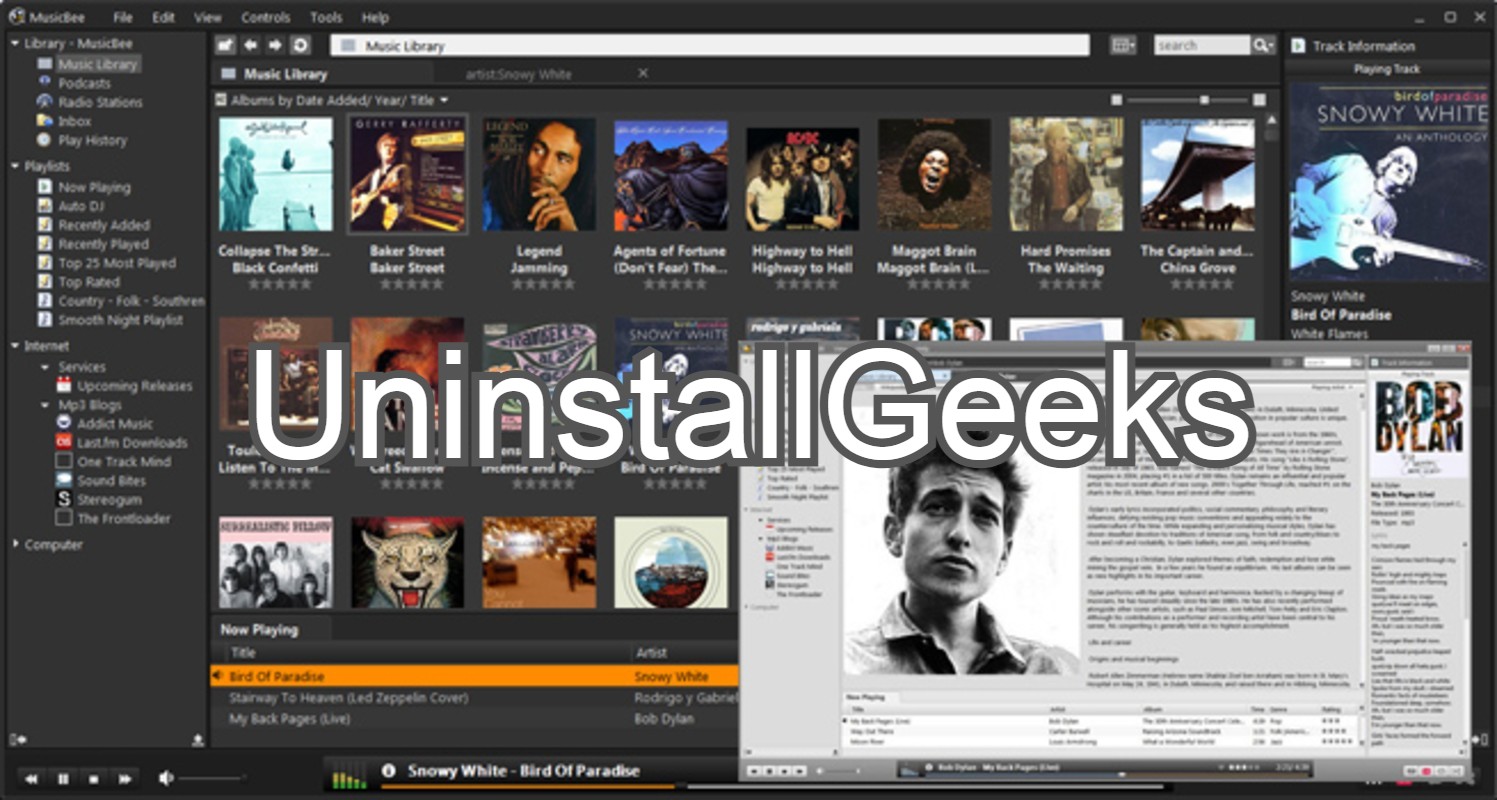Mute with the volume speaker icon
Screen dimensions: 1497x800
click(166, 778)
